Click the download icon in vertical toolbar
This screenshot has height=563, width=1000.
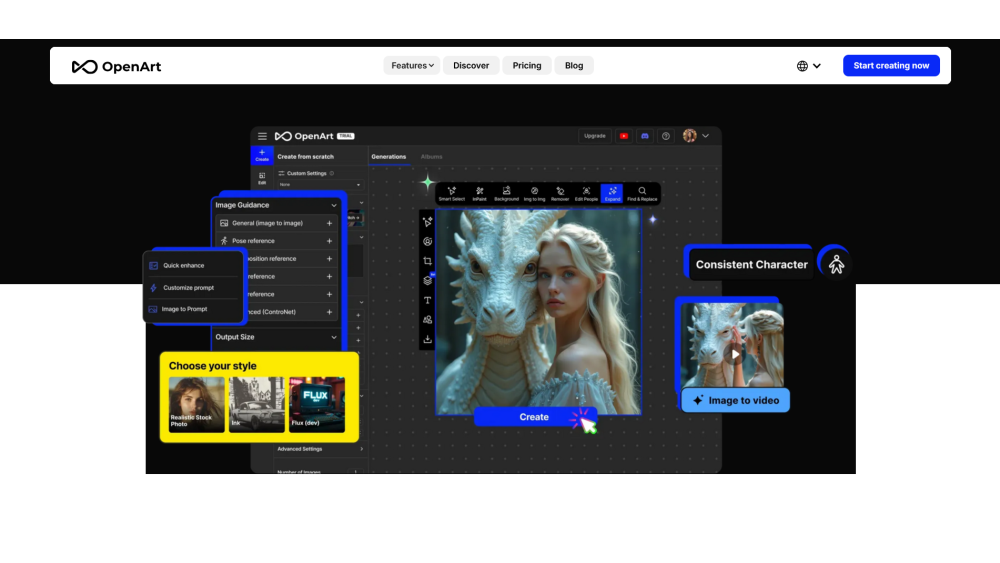pyautogui.click(x=427, y=339)
